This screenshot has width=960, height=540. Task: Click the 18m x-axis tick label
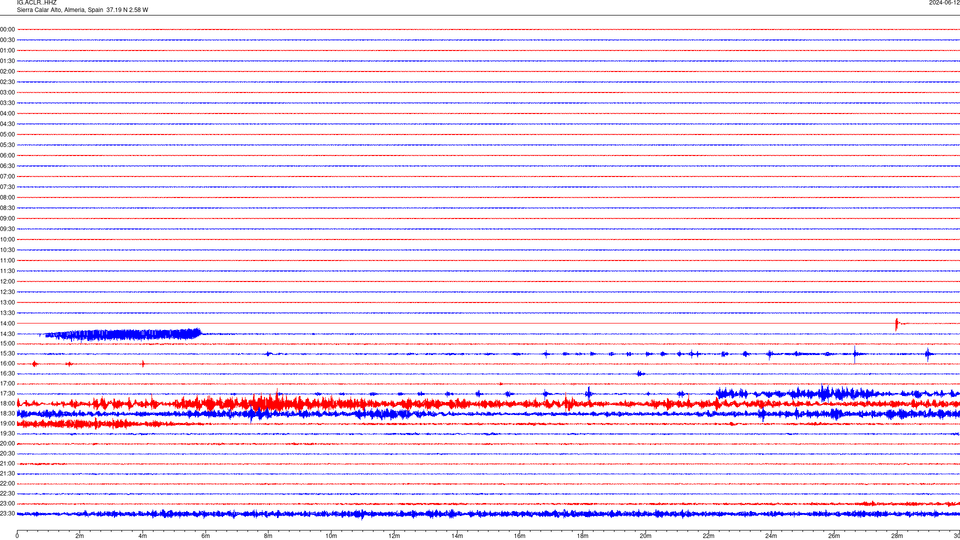pyautogui.click(x=582, y=536)
